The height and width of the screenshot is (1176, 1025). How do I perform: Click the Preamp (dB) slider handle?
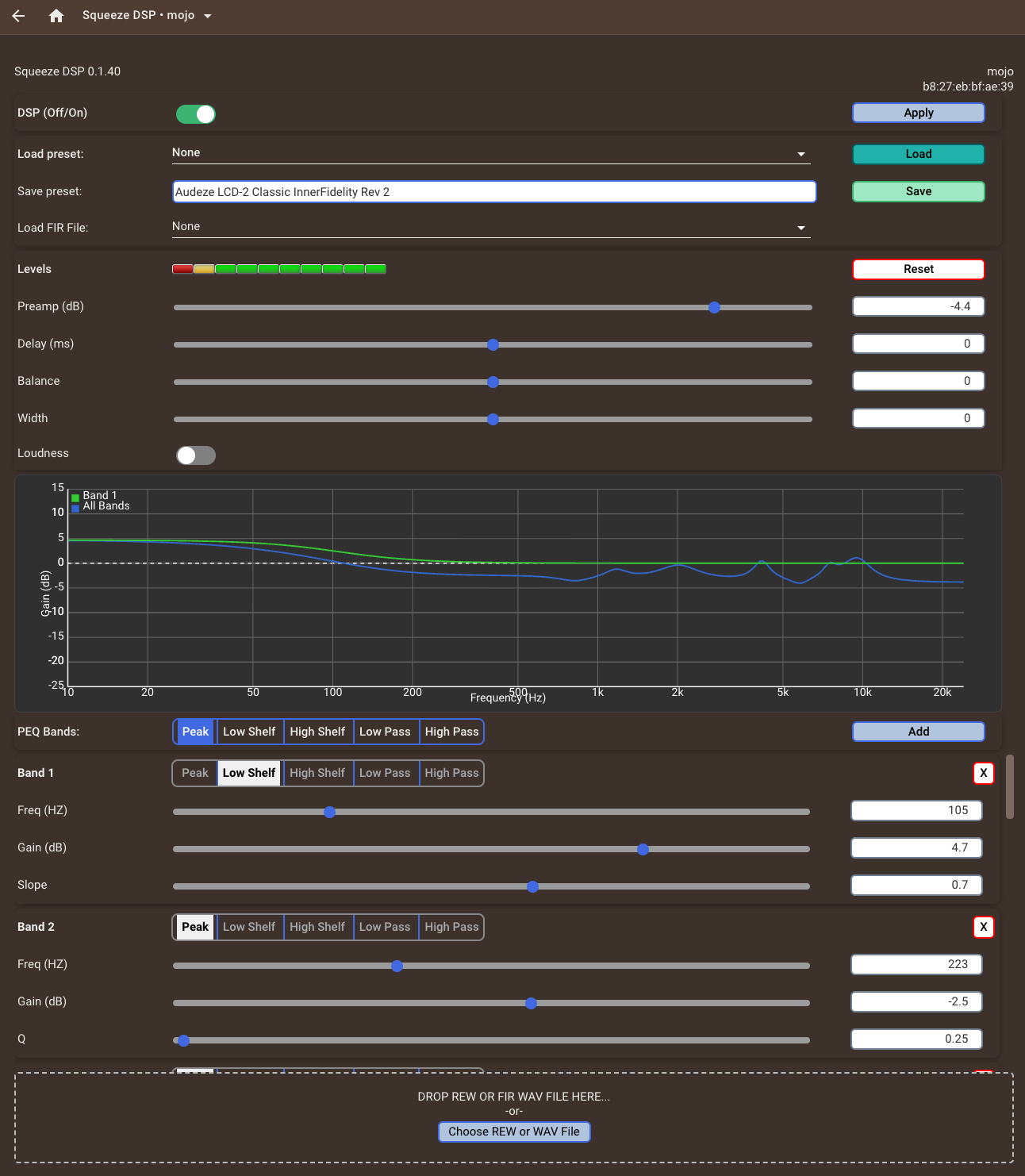tap(714, 307)
